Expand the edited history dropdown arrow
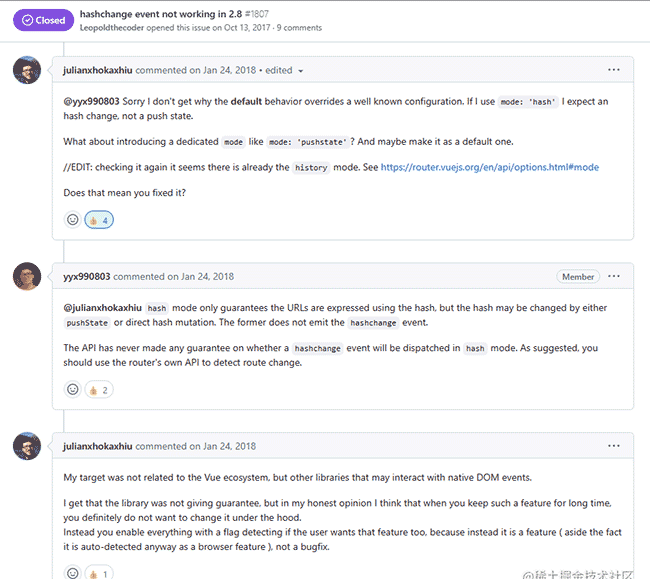The width and height of the screenshot is (650, 579). point(301,71)
